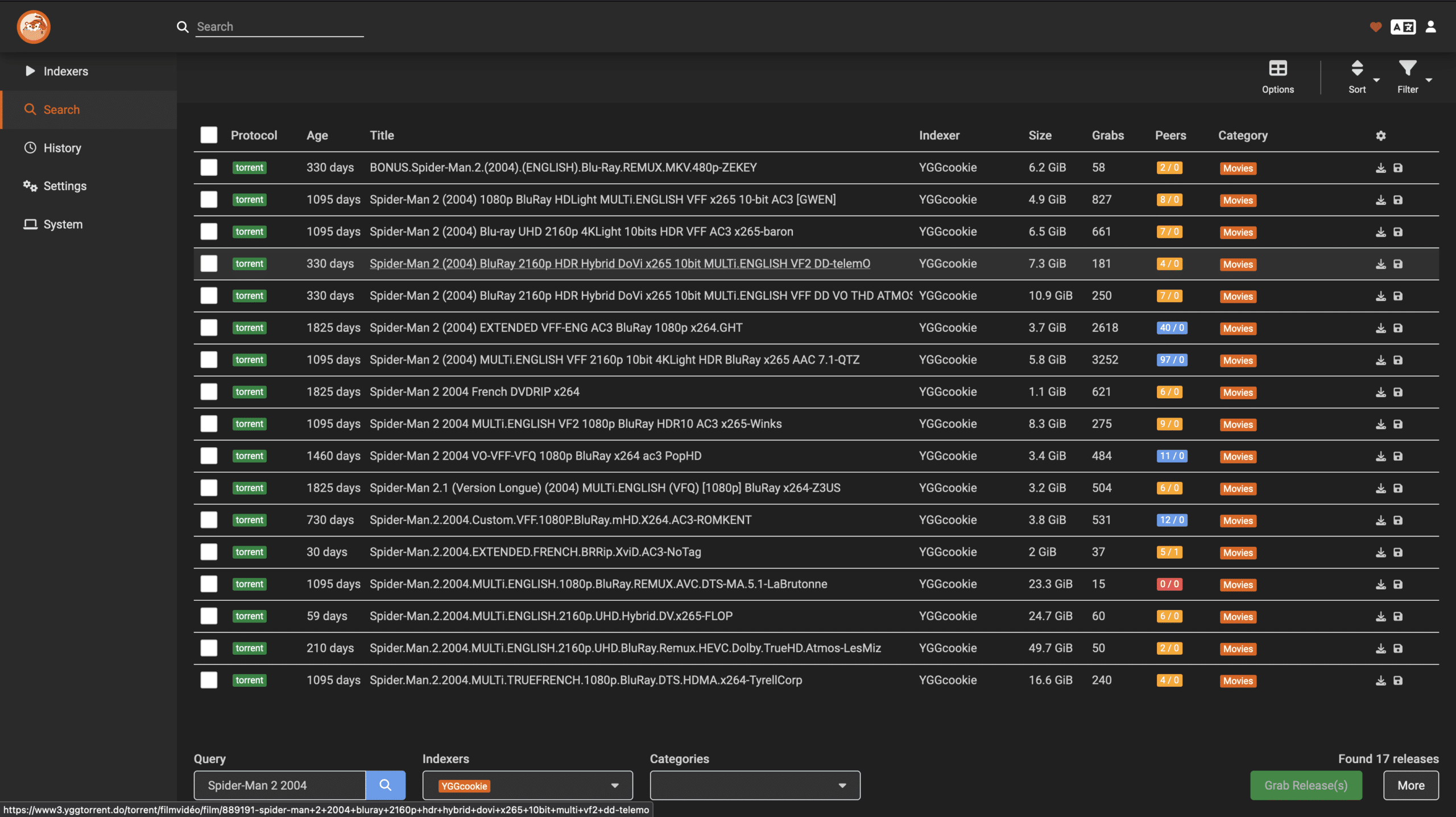Run query with the blue search button
The height and width of the screenshot is (817, 1456).
(385, 785)
